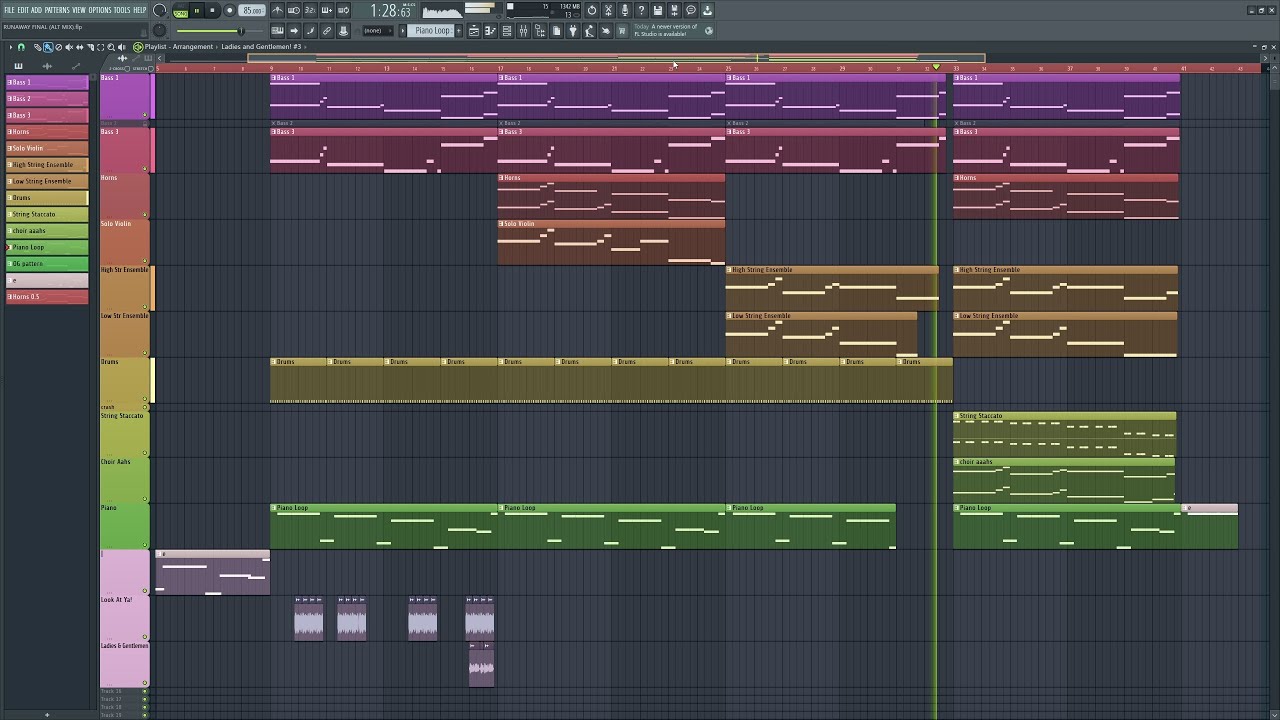Viewport: 1280px width, 720px height.
Task: Click the save project floppy icon
Action: (x=658, y=10)
